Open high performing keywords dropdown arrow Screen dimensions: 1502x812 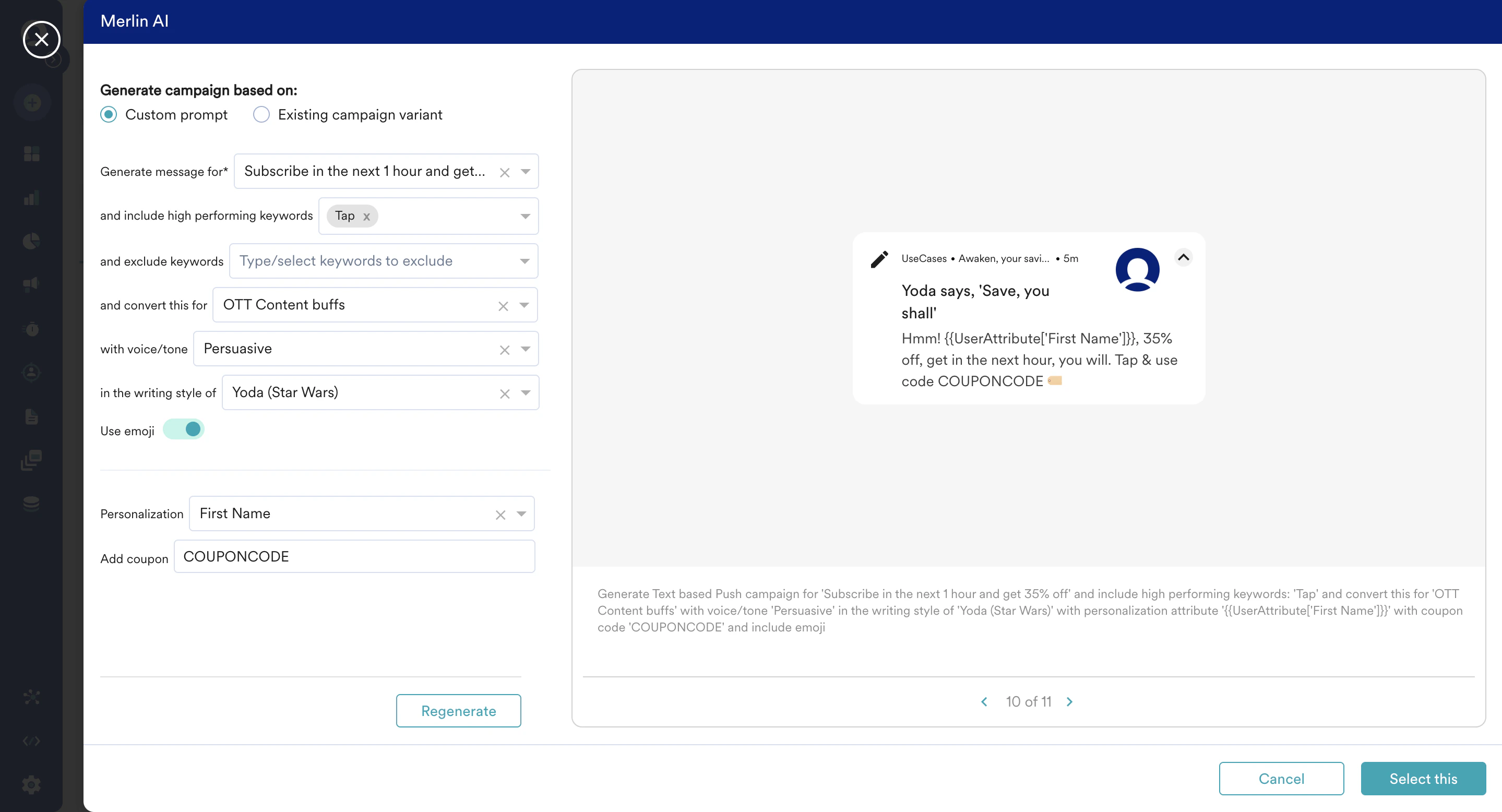click(525, 216)
